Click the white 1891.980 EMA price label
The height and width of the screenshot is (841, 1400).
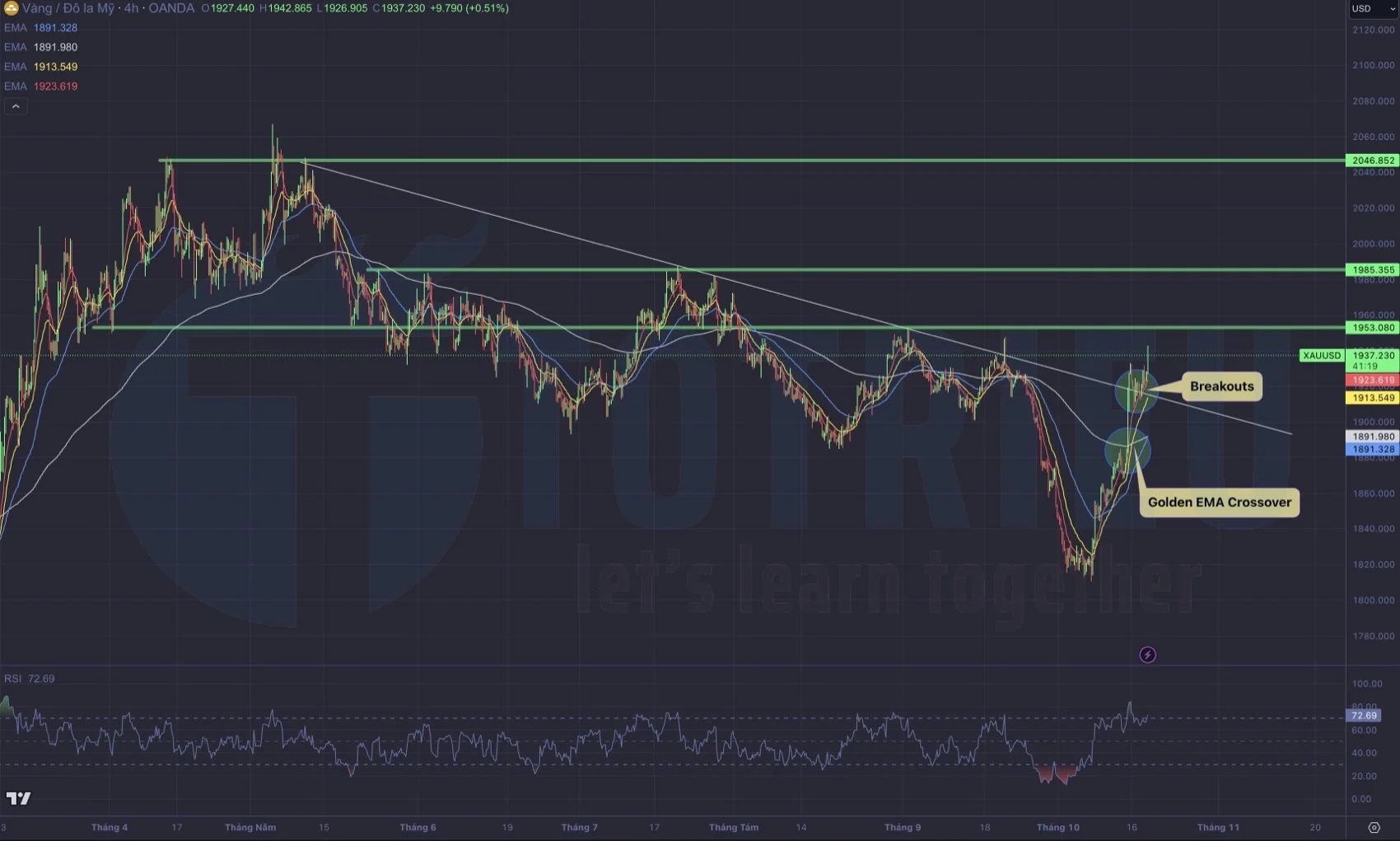click(x=1372, y=437)
